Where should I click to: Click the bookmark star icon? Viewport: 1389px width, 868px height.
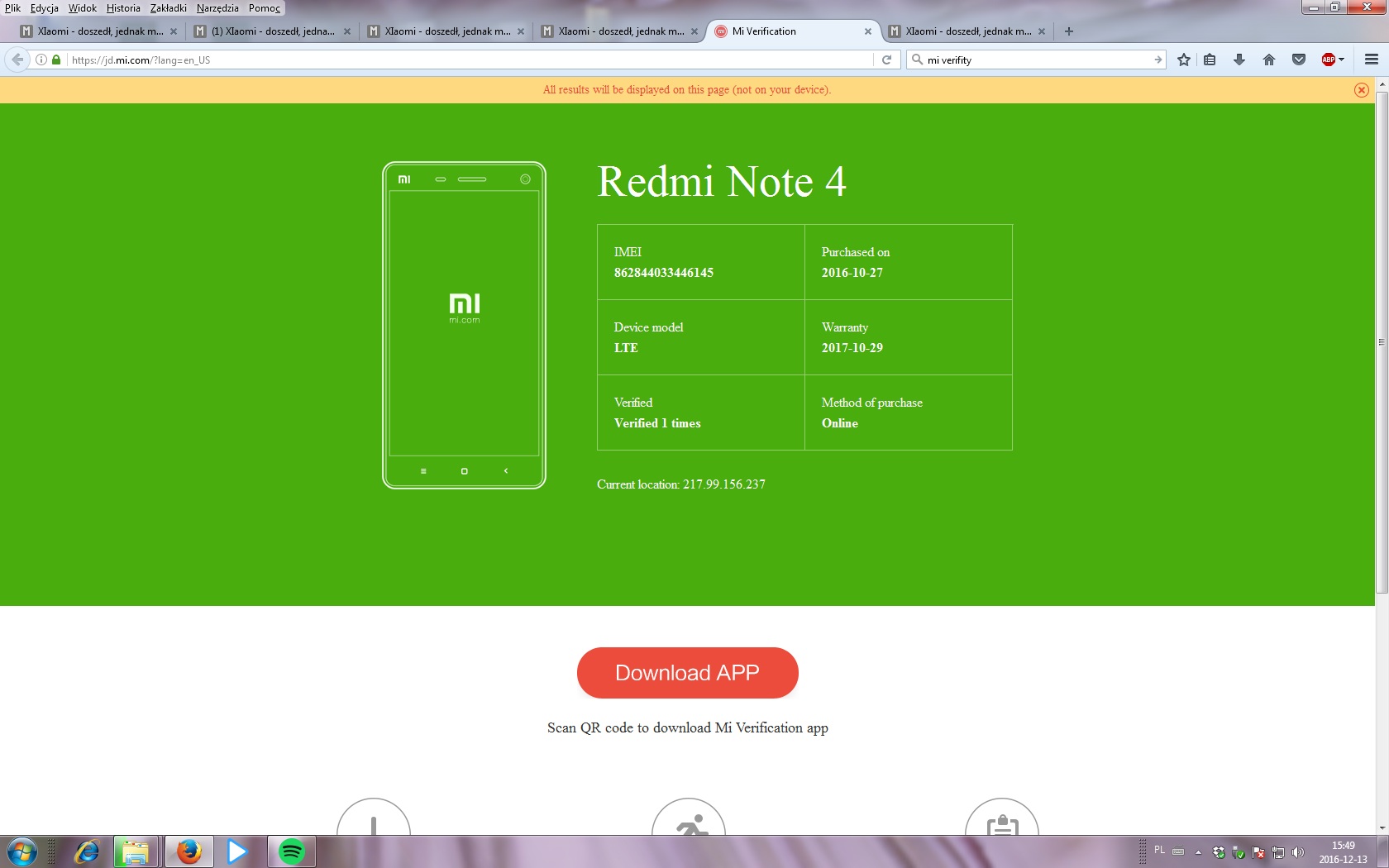(x=1184, y=60)
